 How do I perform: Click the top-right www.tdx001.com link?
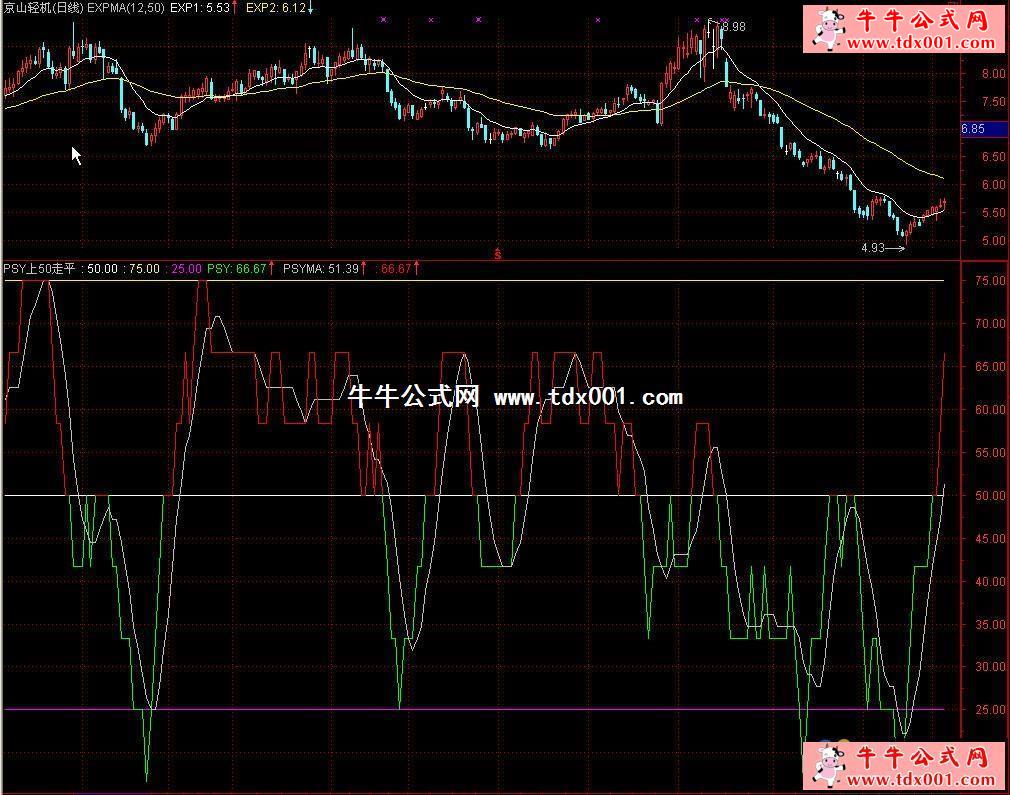click(x=922, y=43)
